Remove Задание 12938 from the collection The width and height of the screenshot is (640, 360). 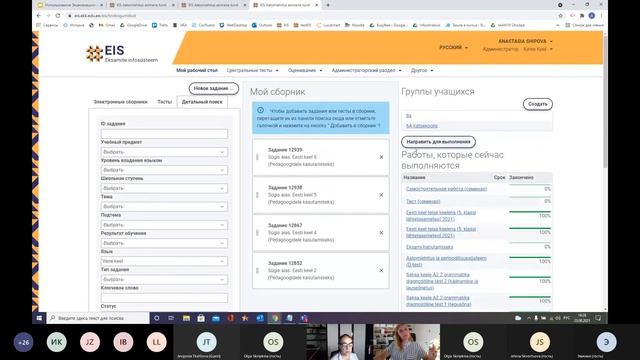tap(381, 195)
